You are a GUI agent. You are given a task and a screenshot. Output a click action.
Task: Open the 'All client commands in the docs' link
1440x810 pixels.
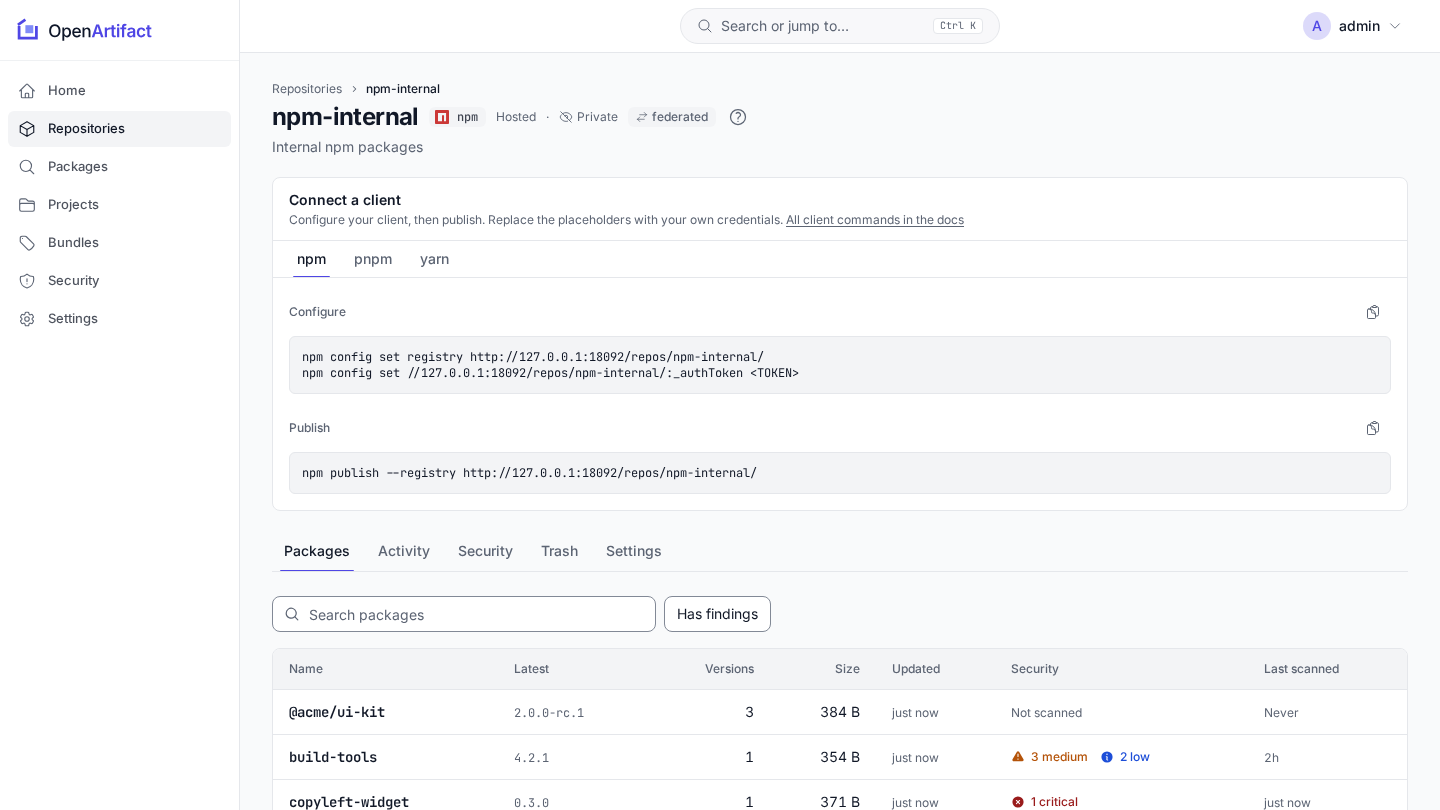pos(875,220)
